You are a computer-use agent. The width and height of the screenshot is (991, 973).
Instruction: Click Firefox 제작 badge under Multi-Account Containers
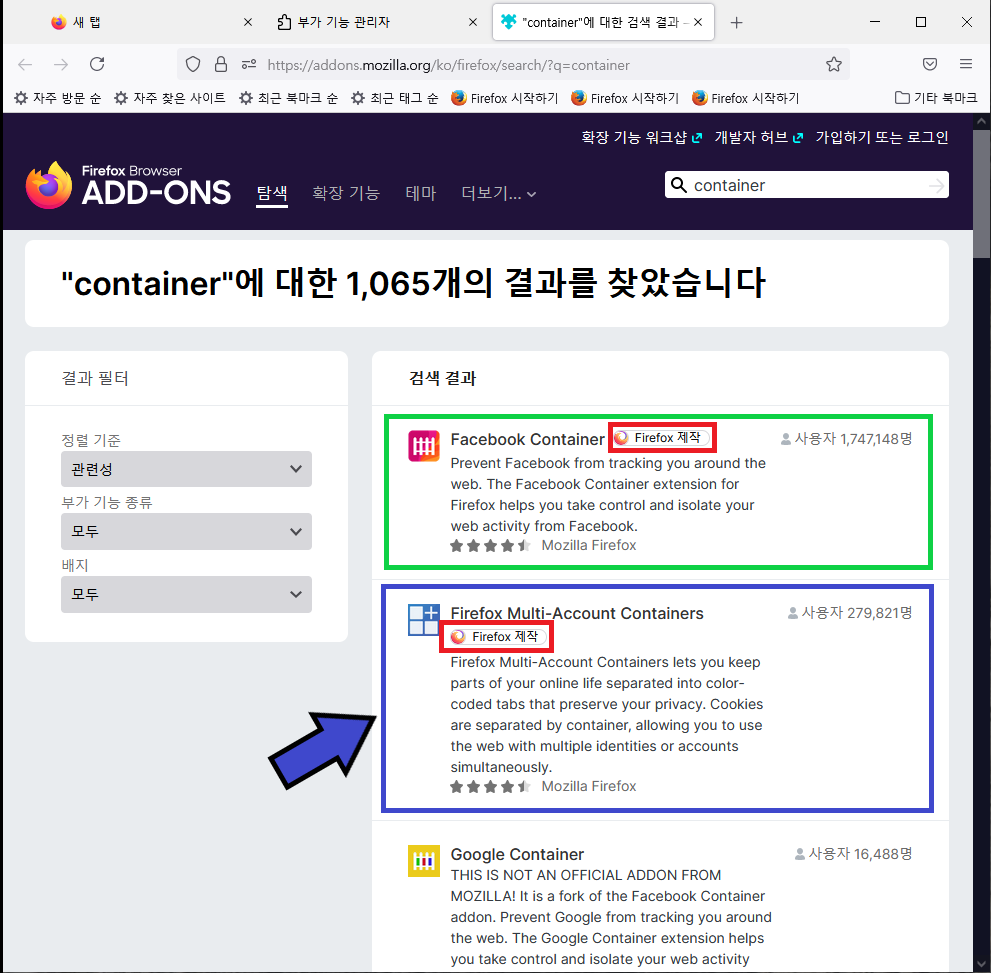pyautogui.click(x=497, y=636)
